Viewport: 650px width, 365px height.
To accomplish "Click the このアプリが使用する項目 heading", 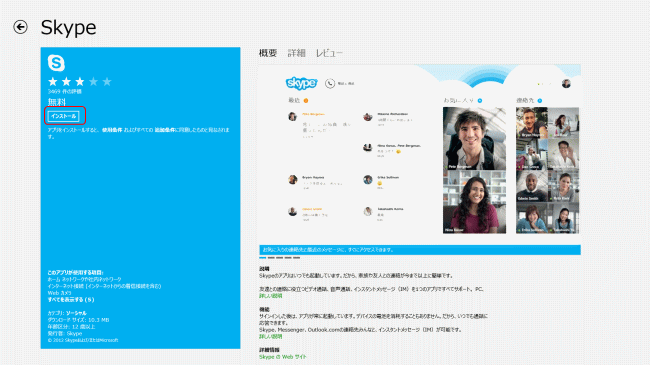I will pos(75,273).
